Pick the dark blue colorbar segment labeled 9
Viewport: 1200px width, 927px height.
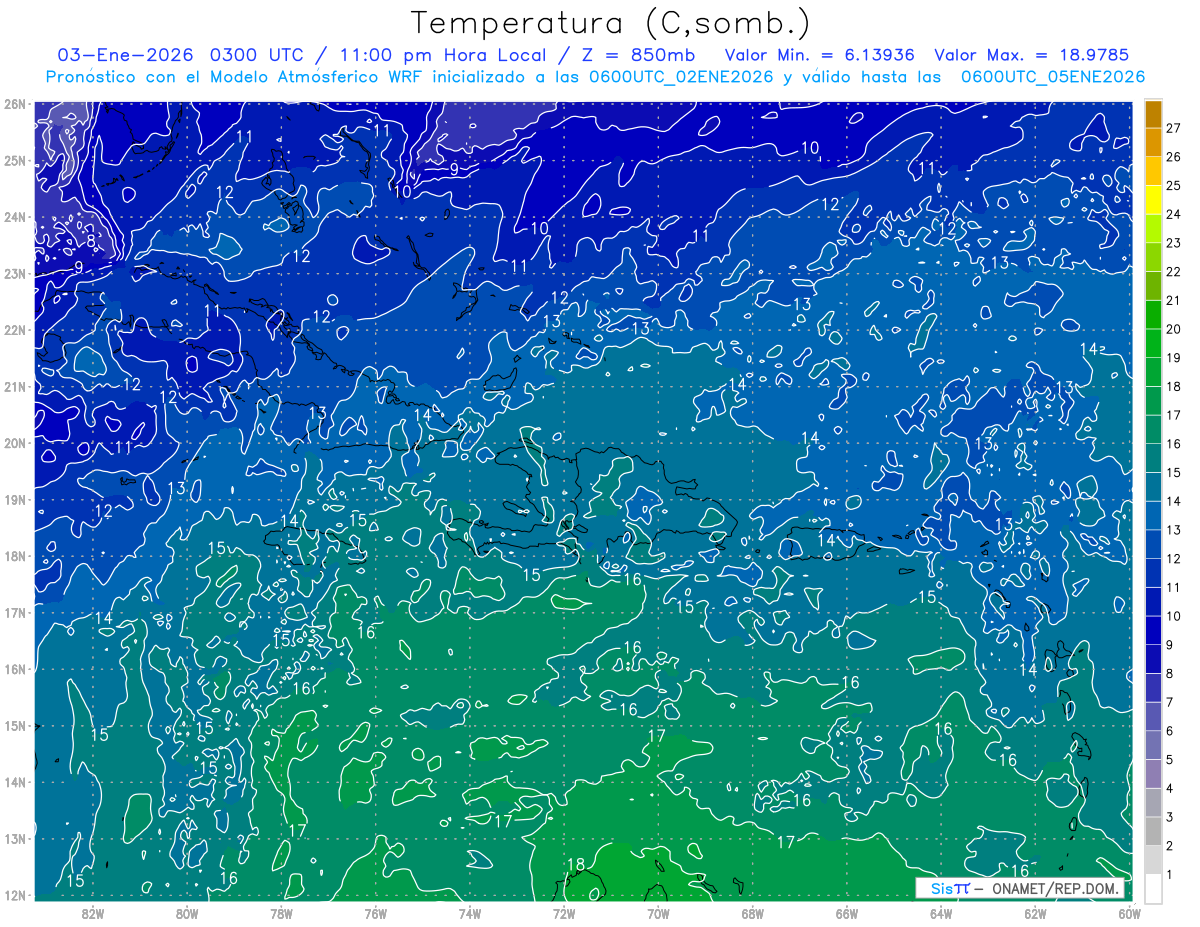click(1153, 631)
